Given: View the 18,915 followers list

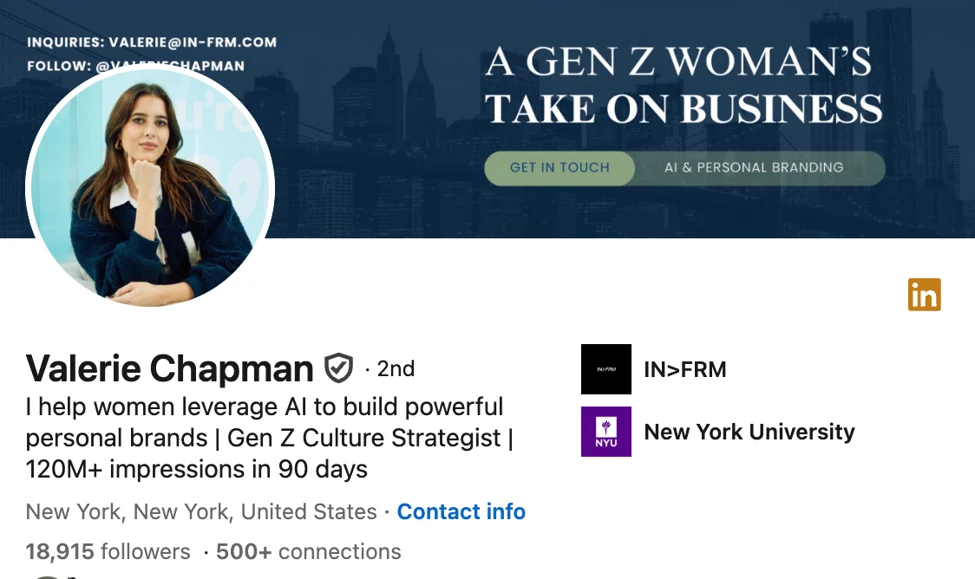Looking at the screenshot, I should point(108,552).
